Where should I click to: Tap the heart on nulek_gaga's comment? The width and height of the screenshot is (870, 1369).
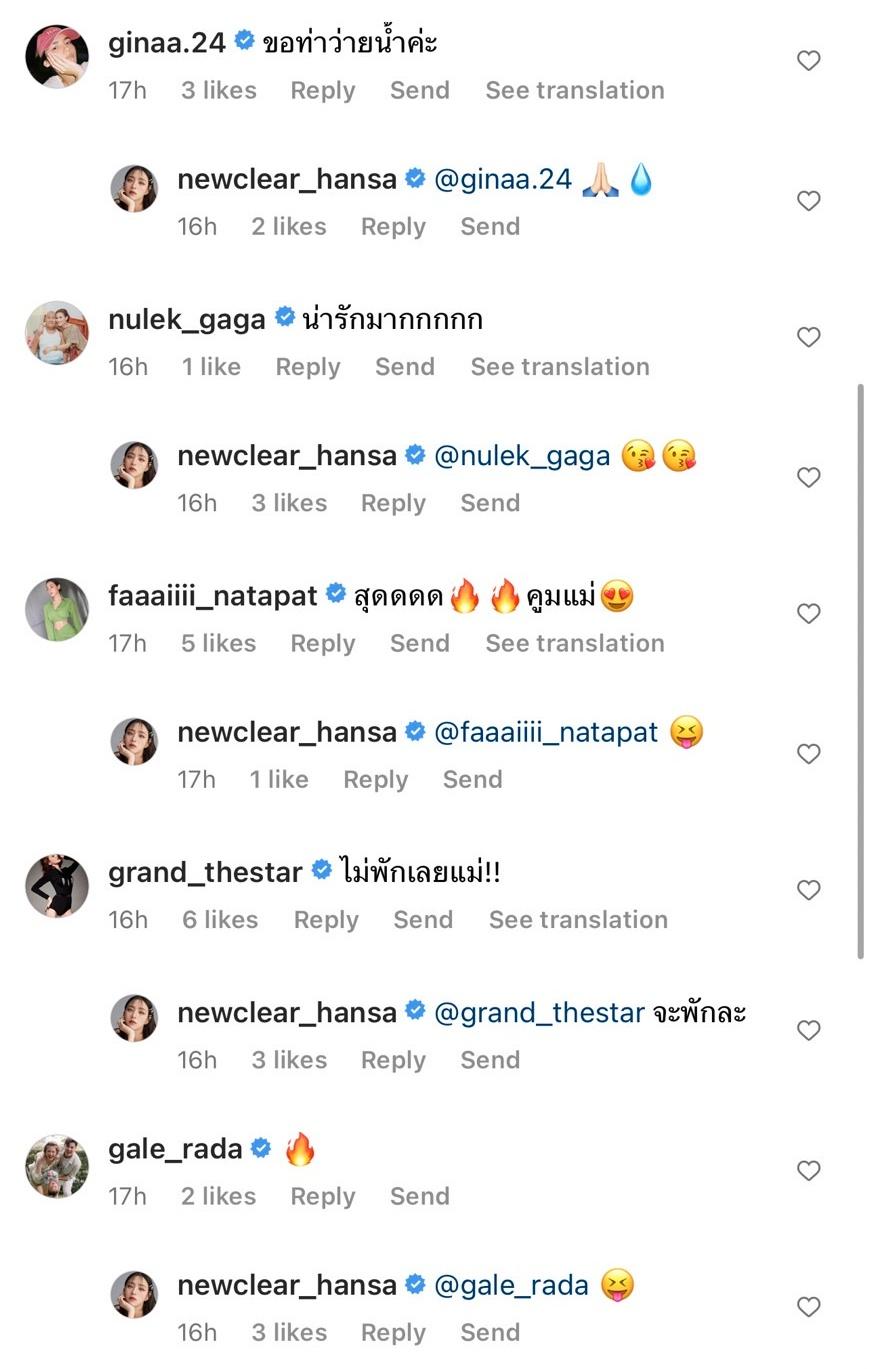(808, 337)
